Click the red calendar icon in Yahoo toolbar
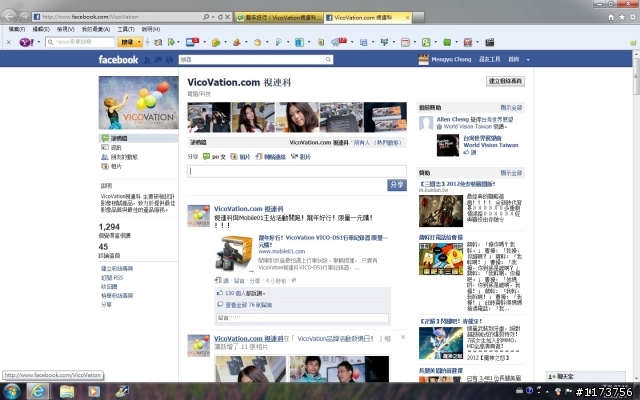The height and width of the screenshot is (400, 640). click(405, 42)
